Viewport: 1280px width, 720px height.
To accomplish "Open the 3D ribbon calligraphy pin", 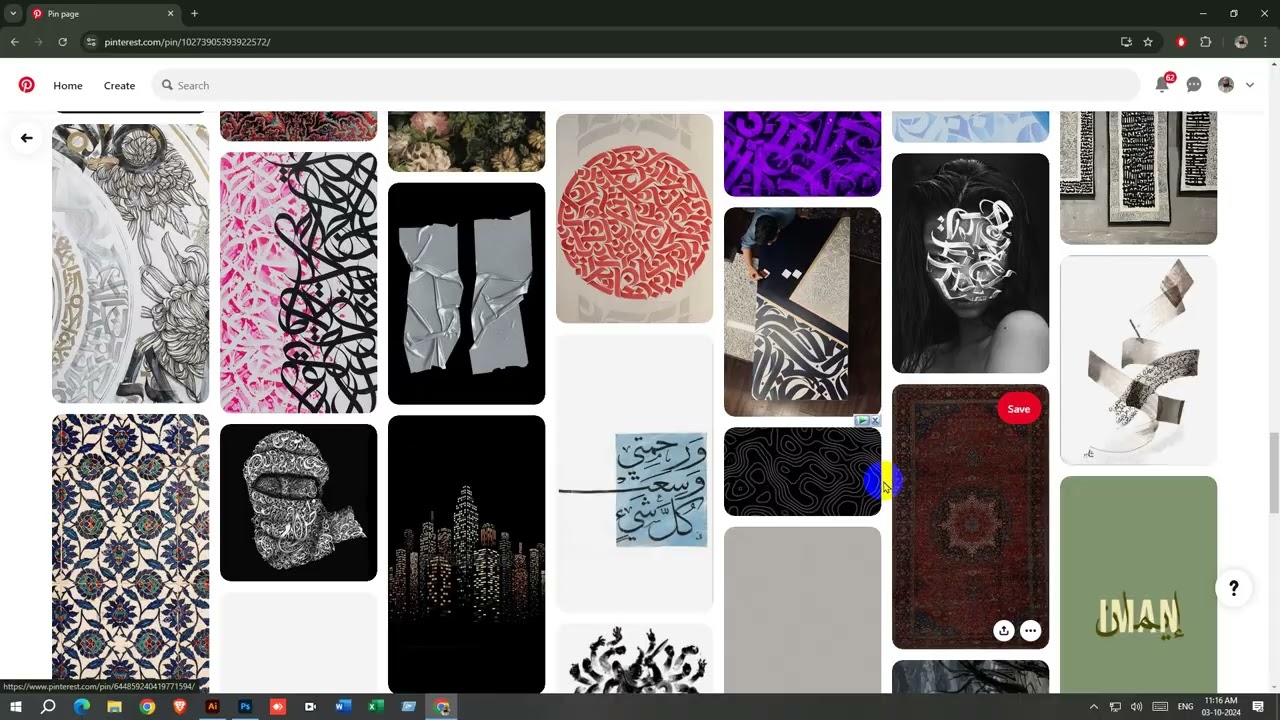I will pyautogui.click(x=1138, y=360).
